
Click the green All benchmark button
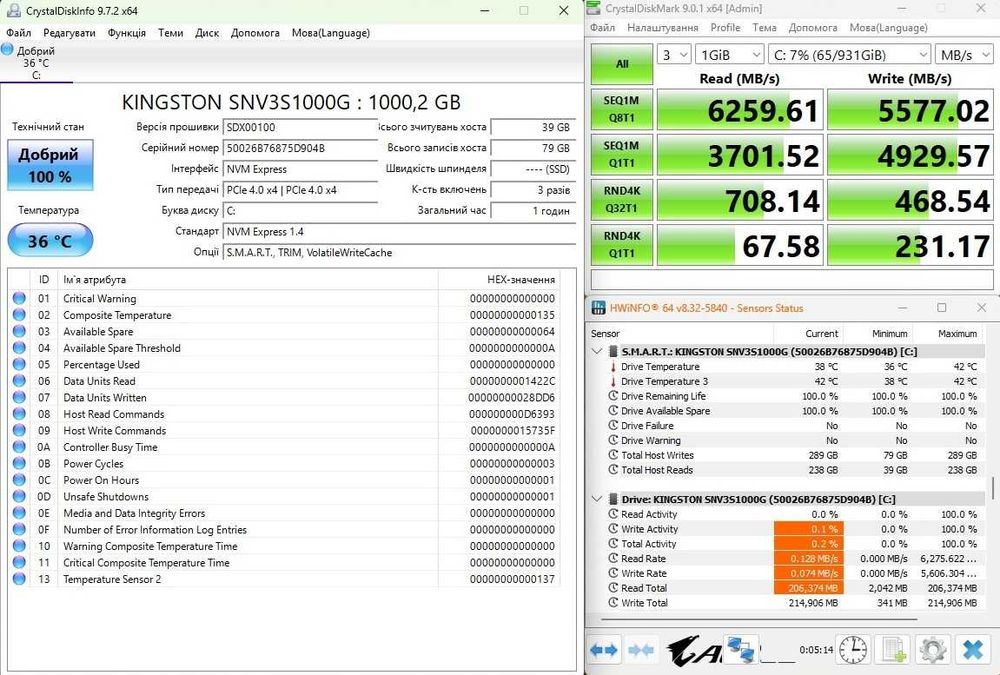(x=622, y=64)
